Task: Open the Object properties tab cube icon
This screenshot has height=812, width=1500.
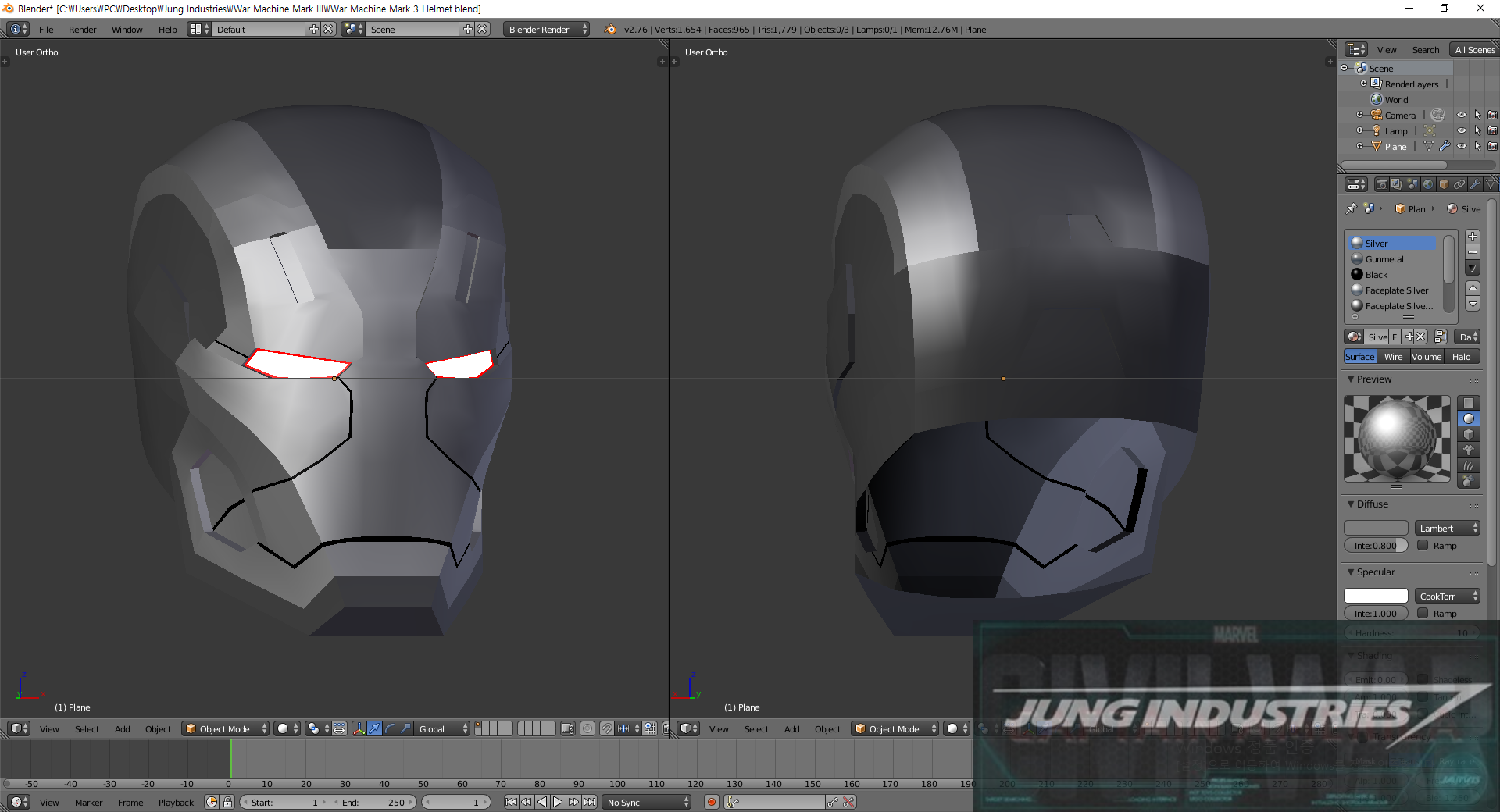Action: click(x=1444, y=184)
